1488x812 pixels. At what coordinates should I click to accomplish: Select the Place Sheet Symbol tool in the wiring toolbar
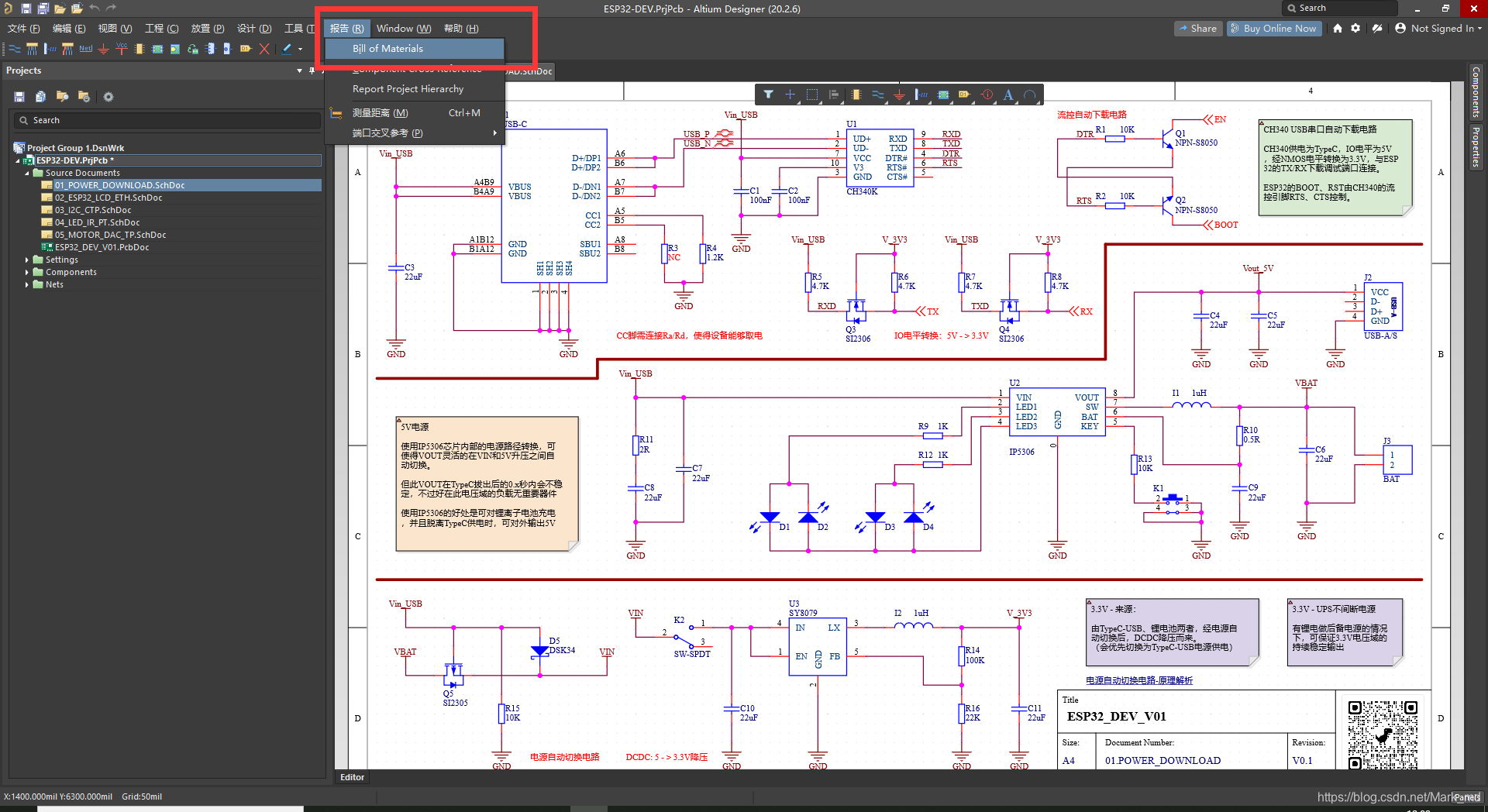click(157, 49)
